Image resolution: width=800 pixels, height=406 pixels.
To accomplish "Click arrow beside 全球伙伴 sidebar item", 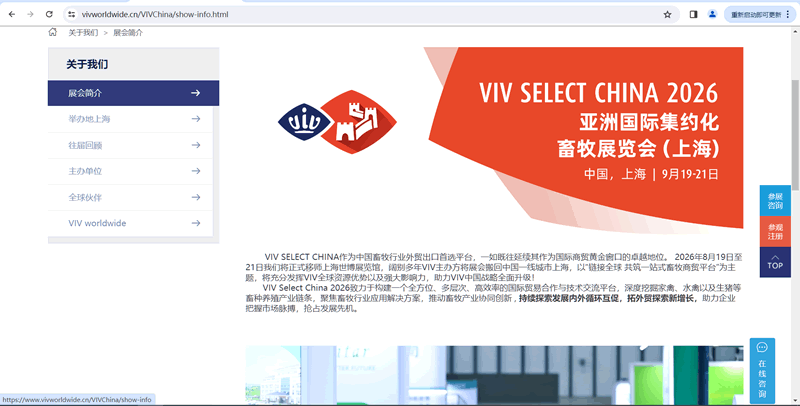I will [x=196, y=197].
